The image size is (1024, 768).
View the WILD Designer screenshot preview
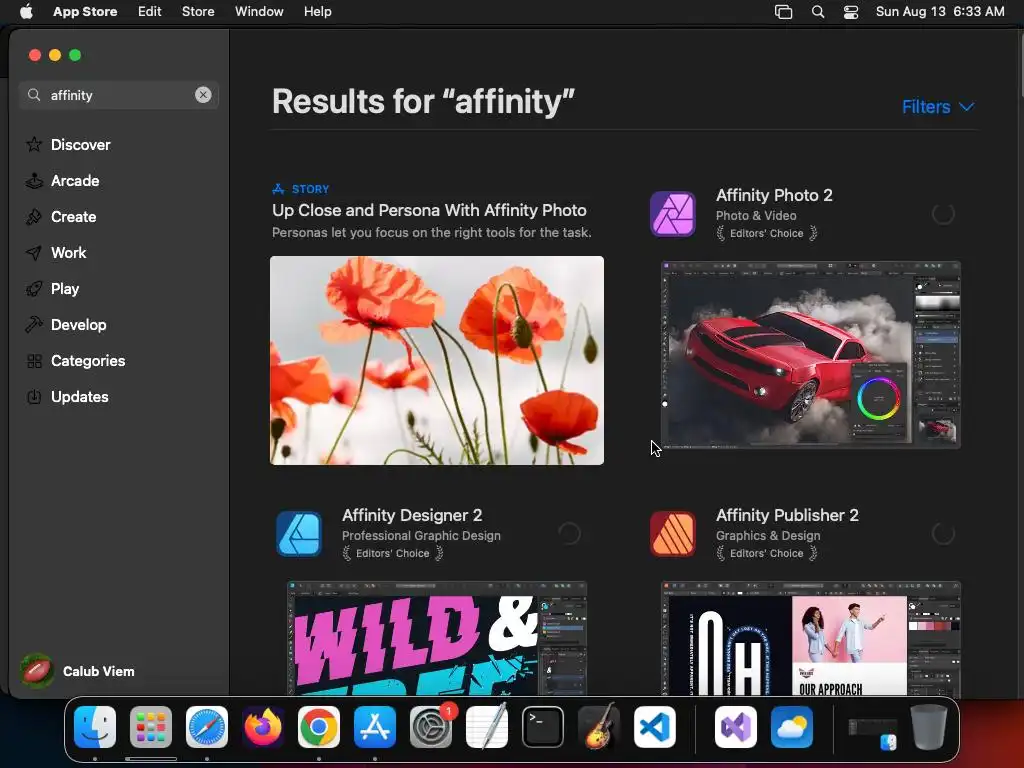pos(437,639)
